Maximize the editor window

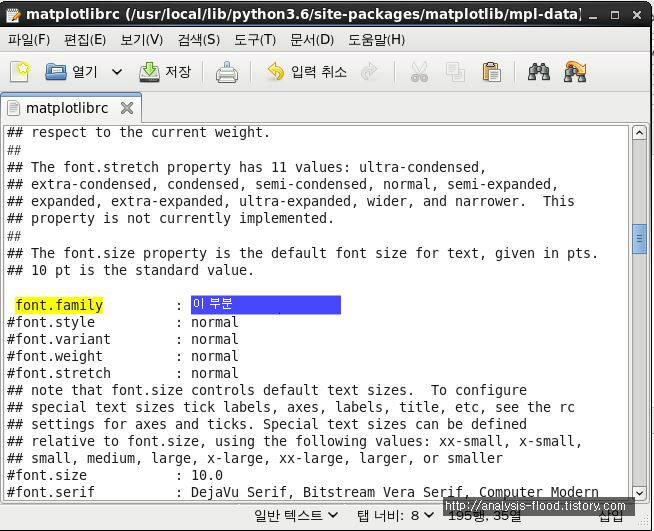click(615, 15)
